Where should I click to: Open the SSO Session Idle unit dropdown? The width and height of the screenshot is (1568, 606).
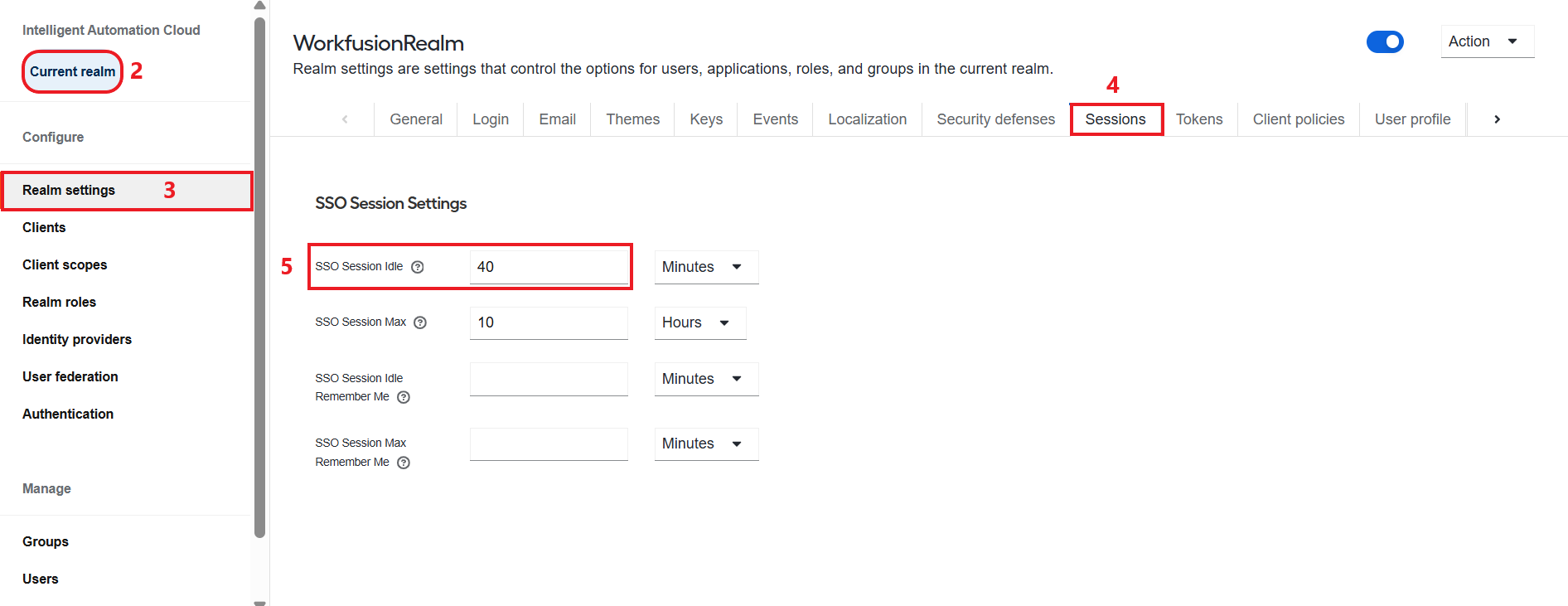tap(706, 267)
